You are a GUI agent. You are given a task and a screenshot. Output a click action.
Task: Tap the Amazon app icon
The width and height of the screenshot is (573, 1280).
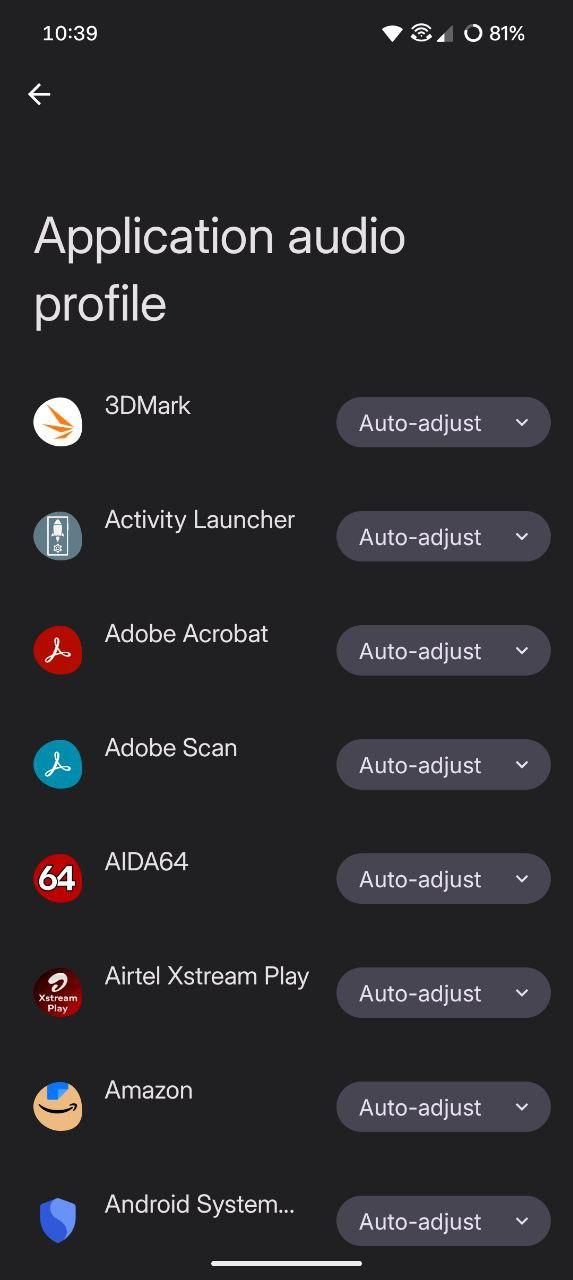point(58,1106)
